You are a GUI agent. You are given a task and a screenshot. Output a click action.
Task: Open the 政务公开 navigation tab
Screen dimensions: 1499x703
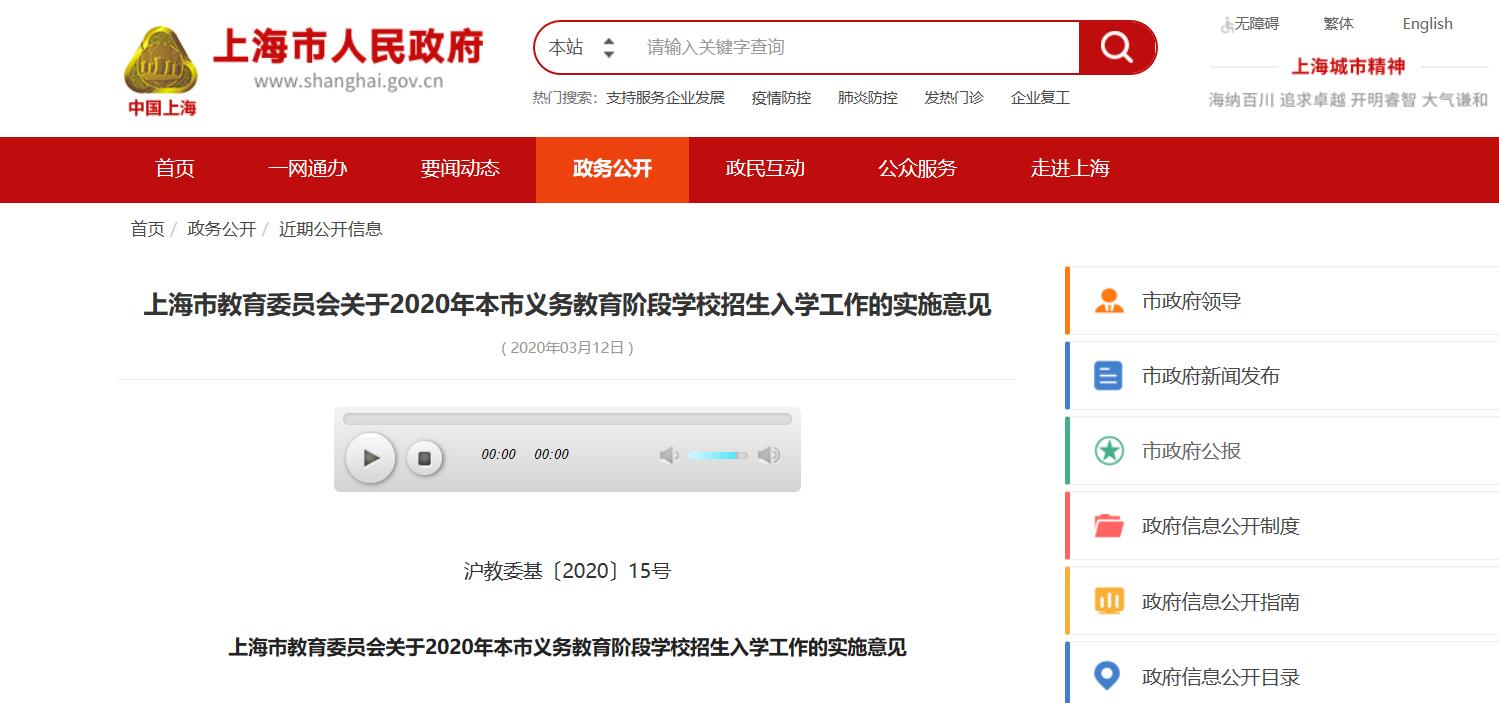point(612,169)
